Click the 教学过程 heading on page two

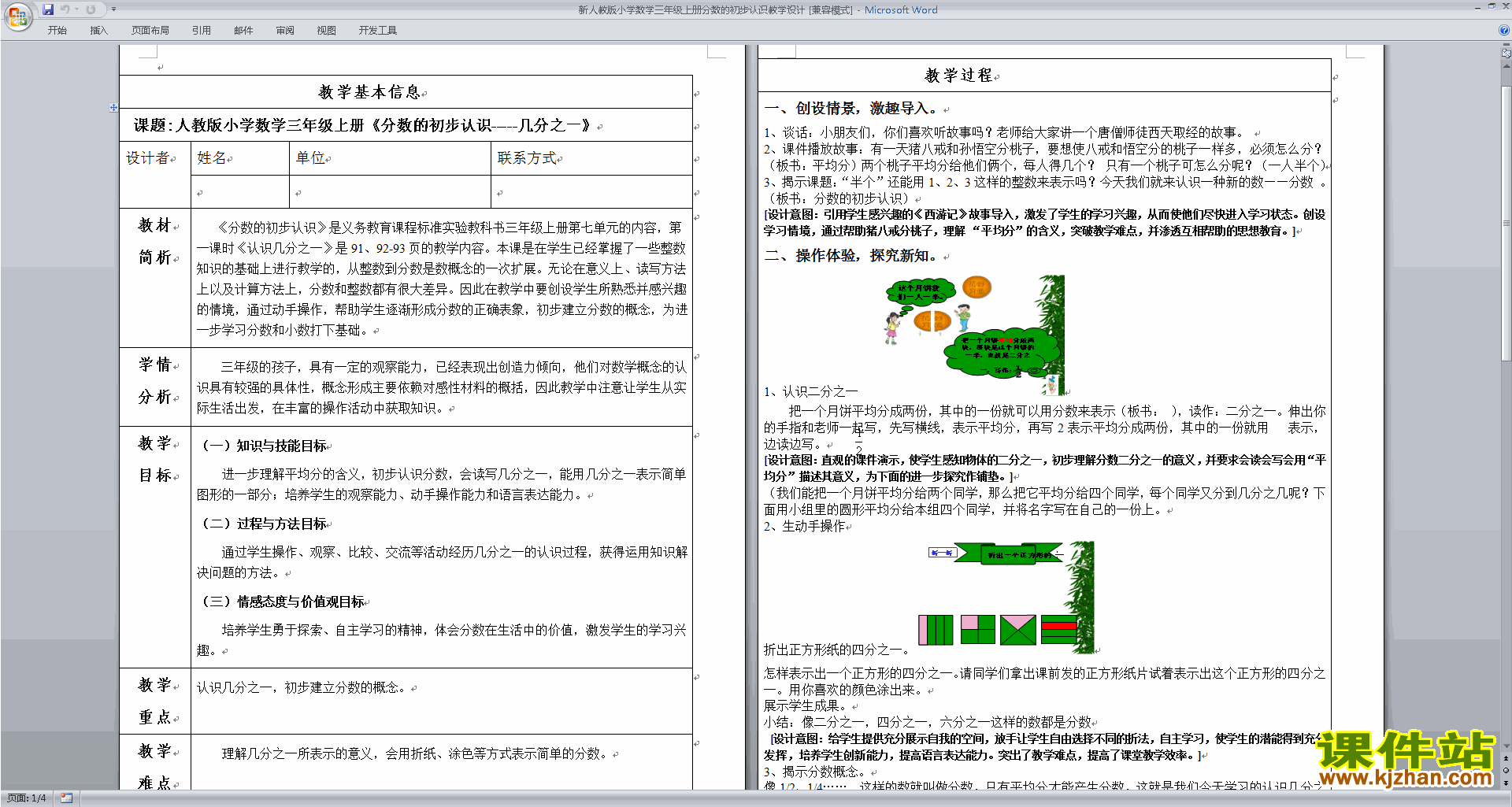[958, 76]
